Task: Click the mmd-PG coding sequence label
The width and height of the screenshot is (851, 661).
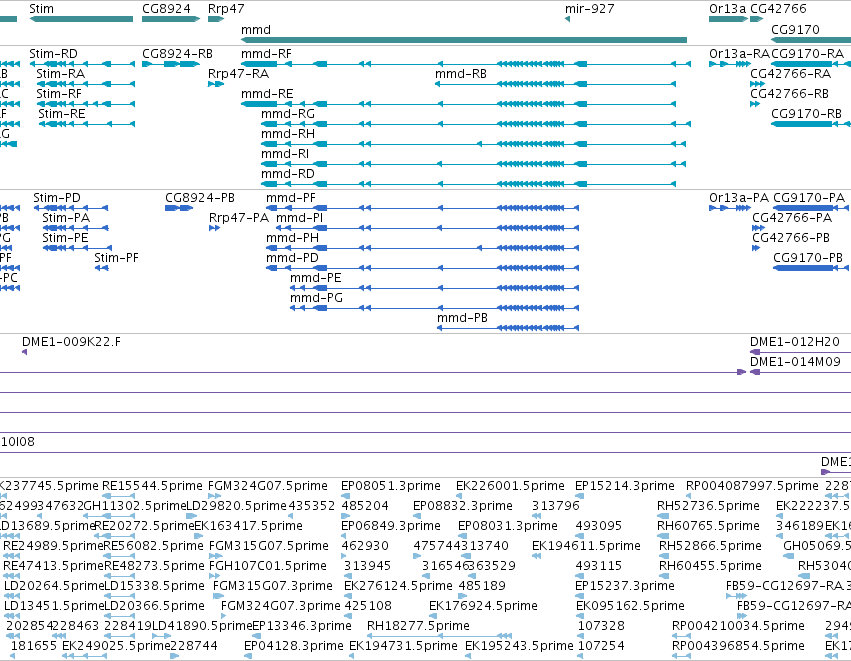Action: coord(316,298)
